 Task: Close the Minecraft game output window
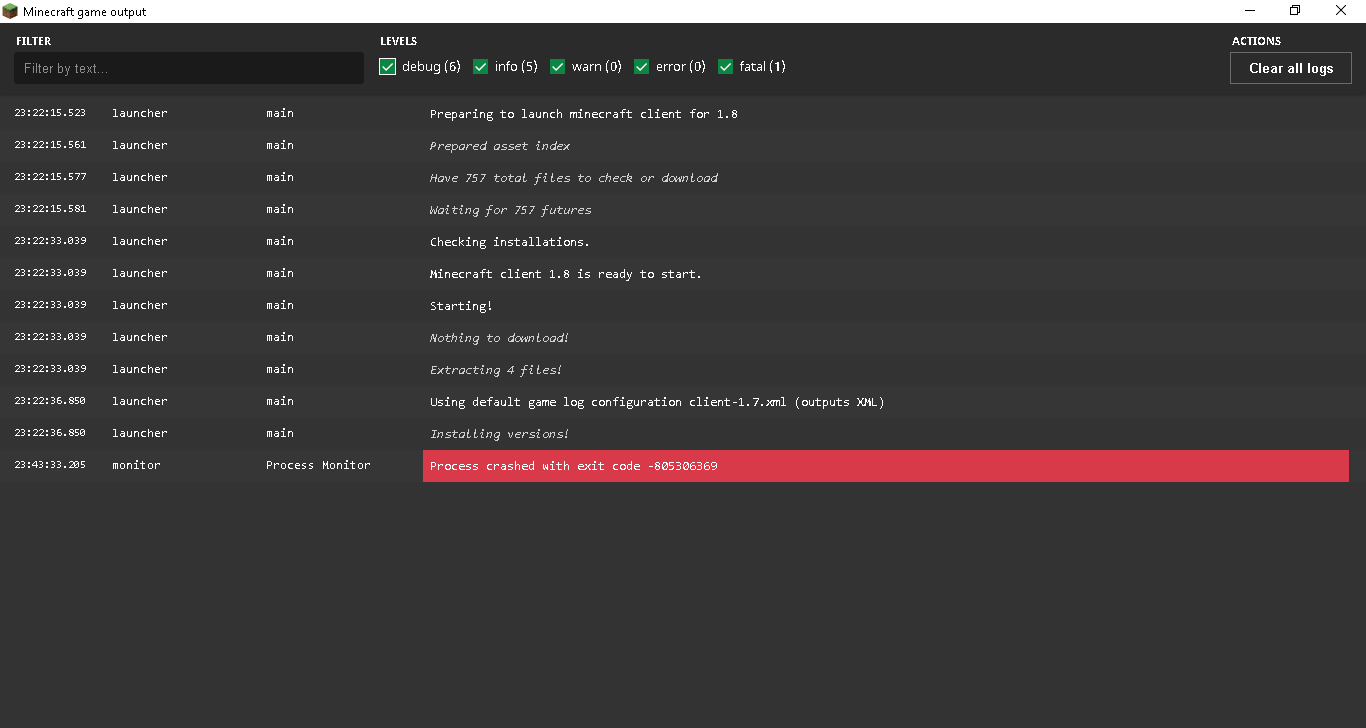coord(1341,11)
